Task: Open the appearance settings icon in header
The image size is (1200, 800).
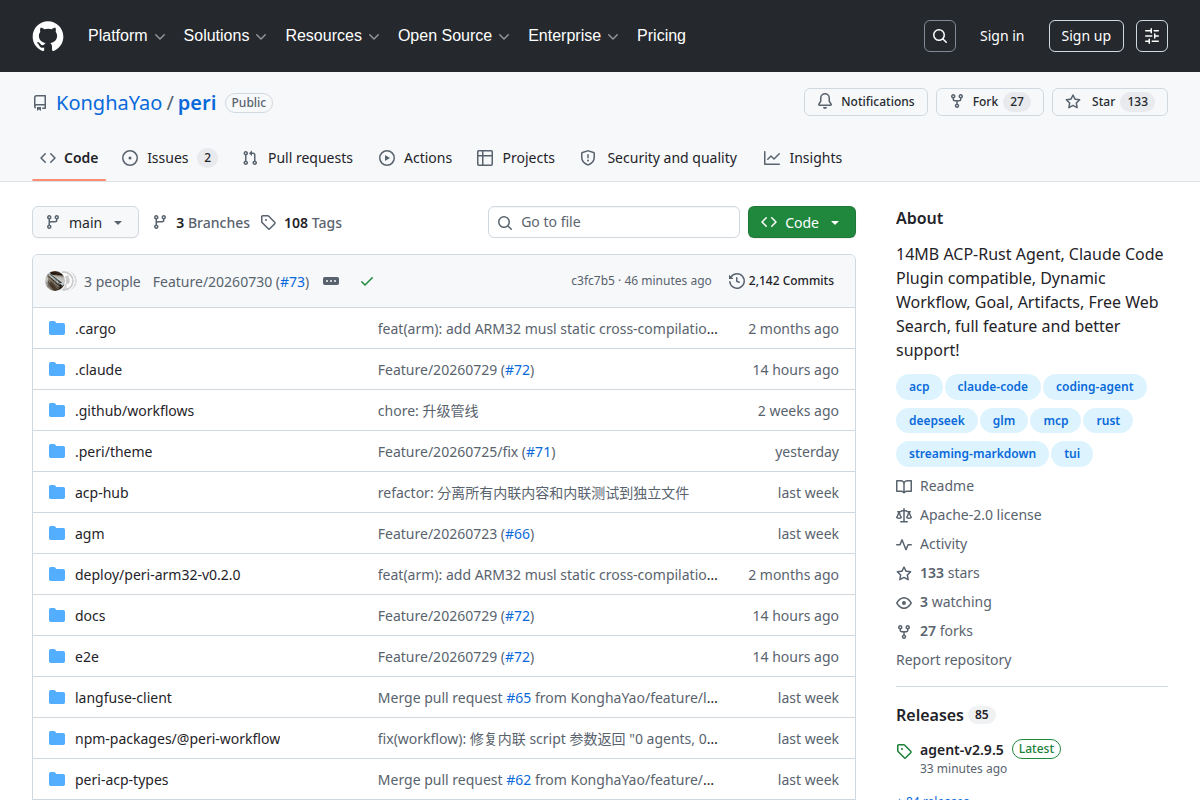Action: pyautogui.click(x=1152, y=36)
